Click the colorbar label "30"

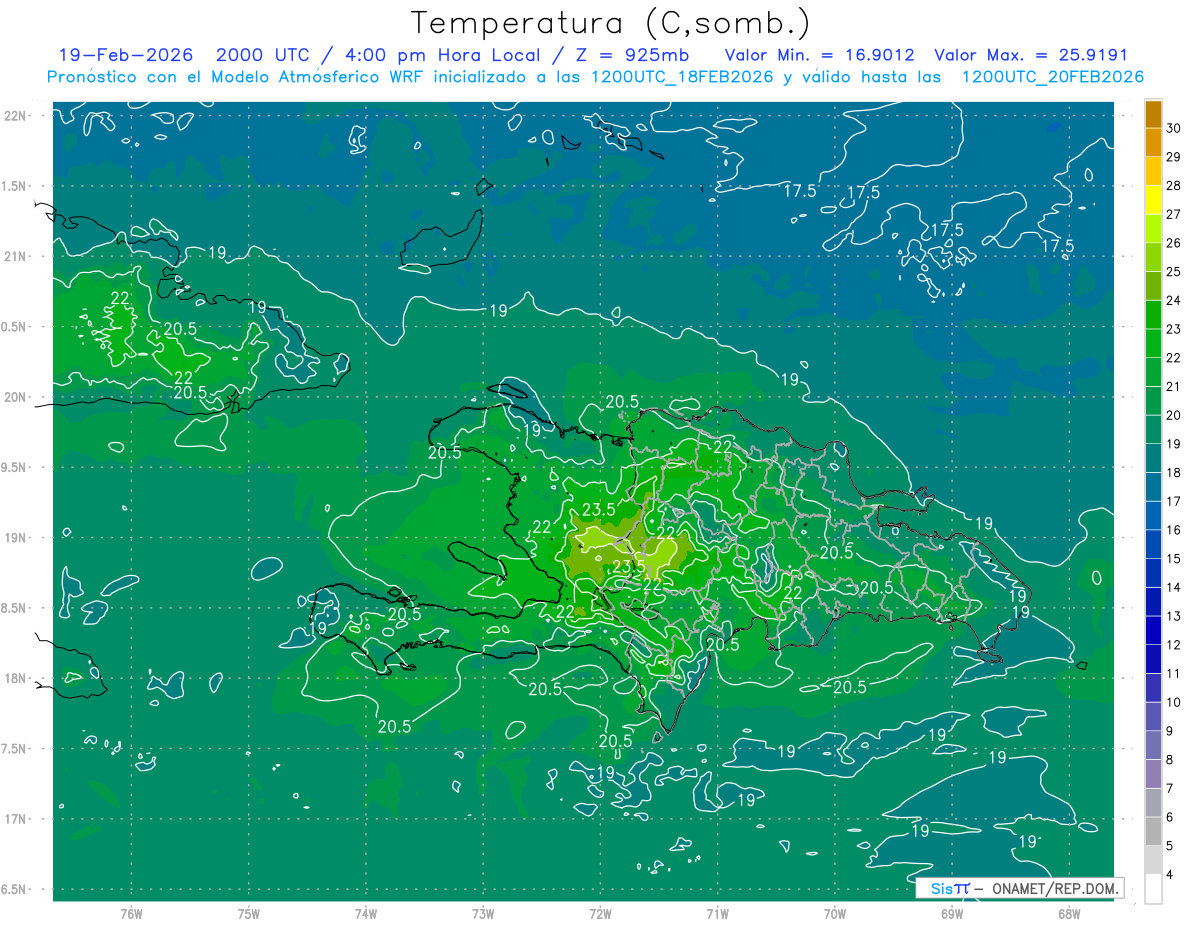tap(1174, 127)
